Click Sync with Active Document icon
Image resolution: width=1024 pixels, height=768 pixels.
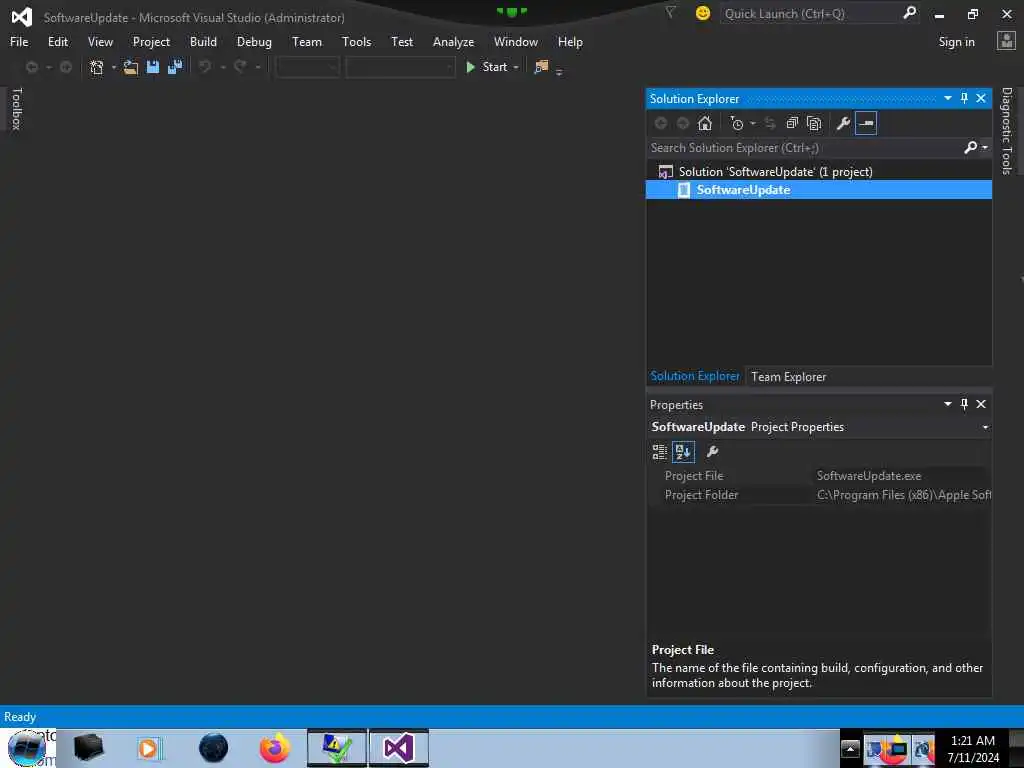[770, 123]
